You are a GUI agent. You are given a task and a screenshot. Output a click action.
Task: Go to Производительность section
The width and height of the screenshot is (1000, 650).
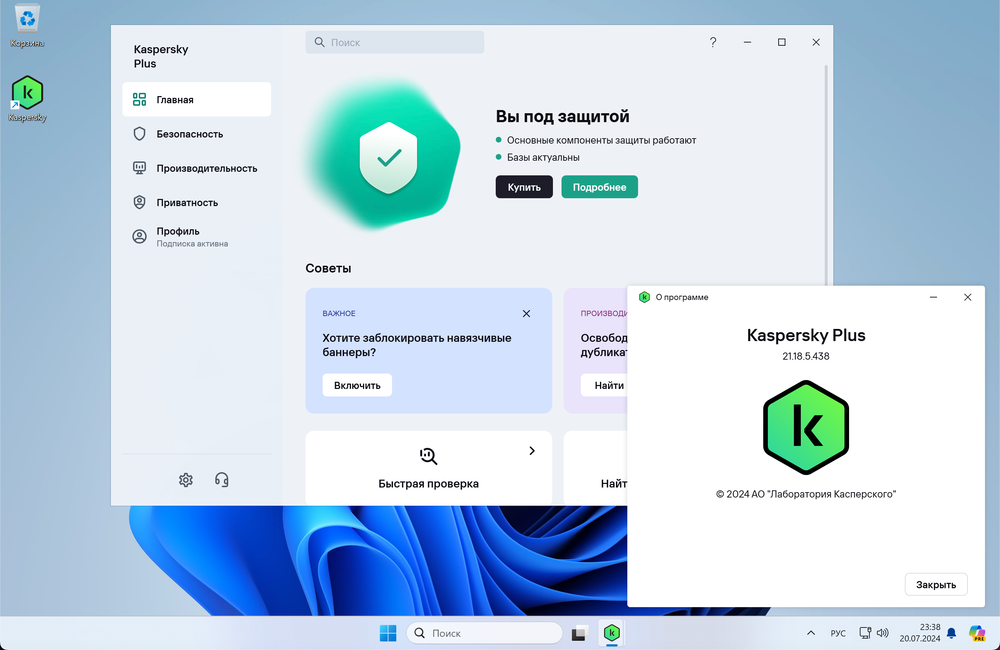pos(196,168)
